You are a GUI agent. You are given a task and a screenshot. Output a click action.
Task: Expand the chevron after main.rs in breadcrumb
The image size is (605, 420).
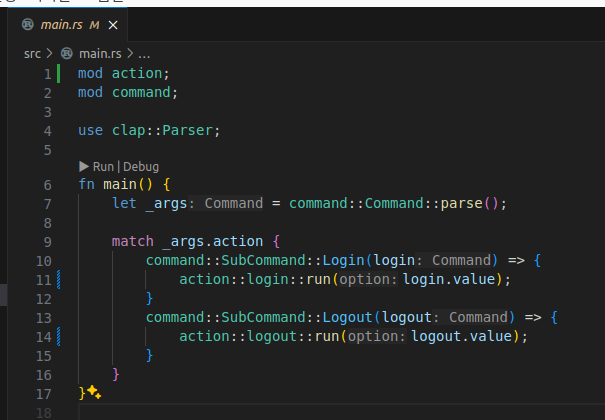click(x=130, y=53)
